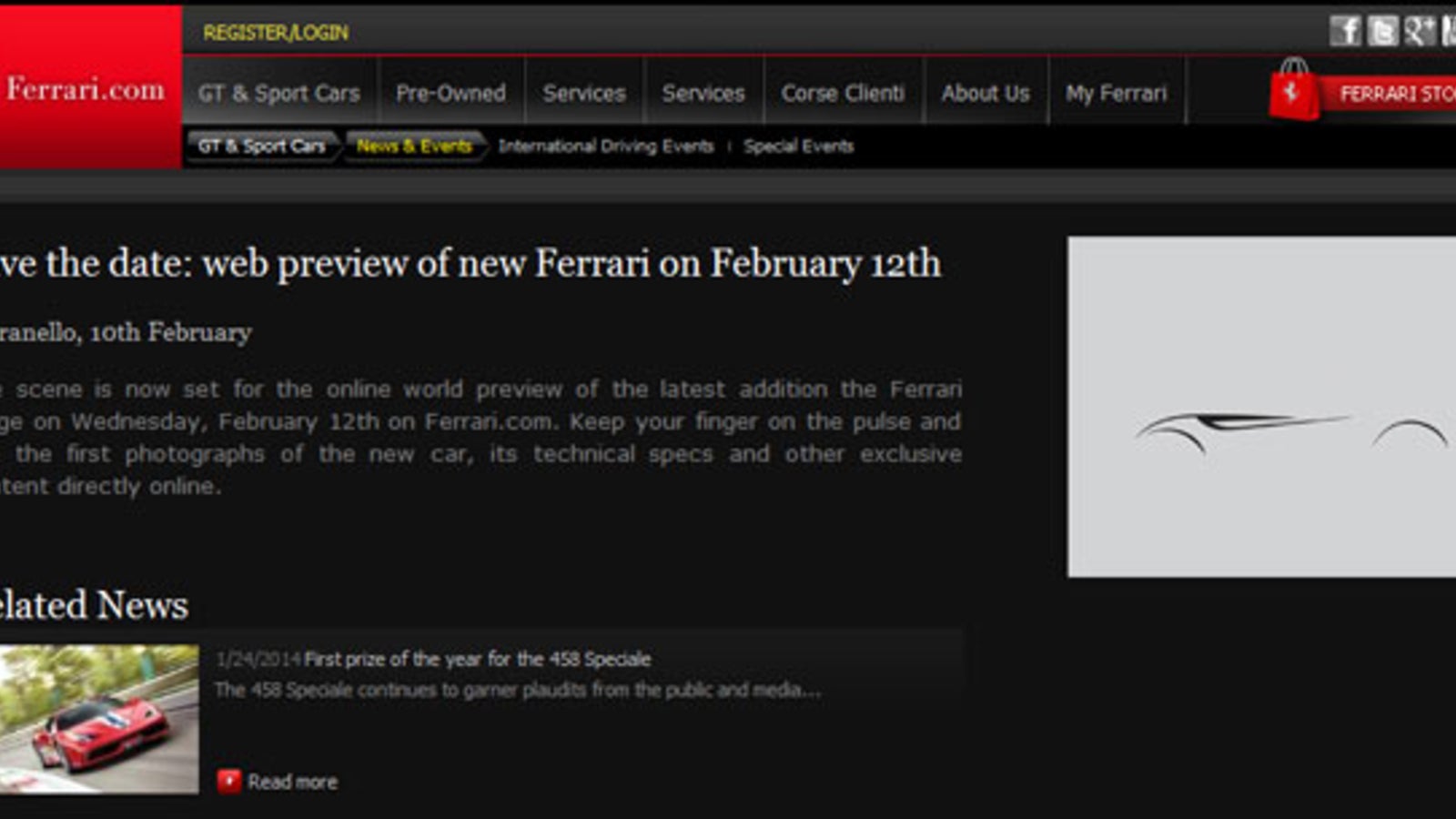Open International Driving Events link
Screen dimensions: 1456x819
(606, 146)
